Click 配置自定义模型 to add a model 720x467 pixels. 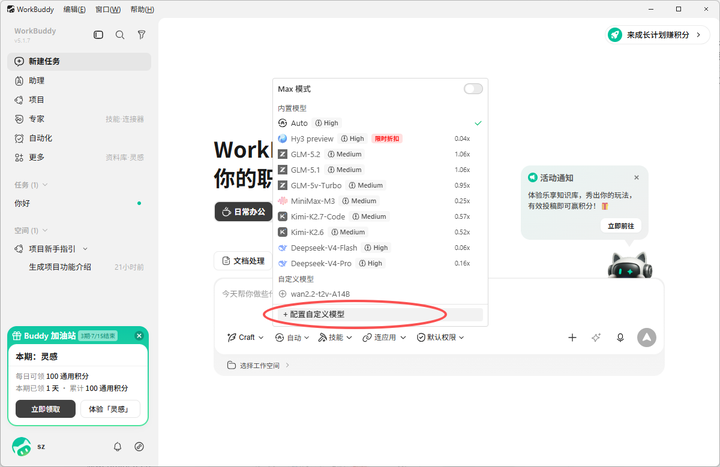[380, 315]
